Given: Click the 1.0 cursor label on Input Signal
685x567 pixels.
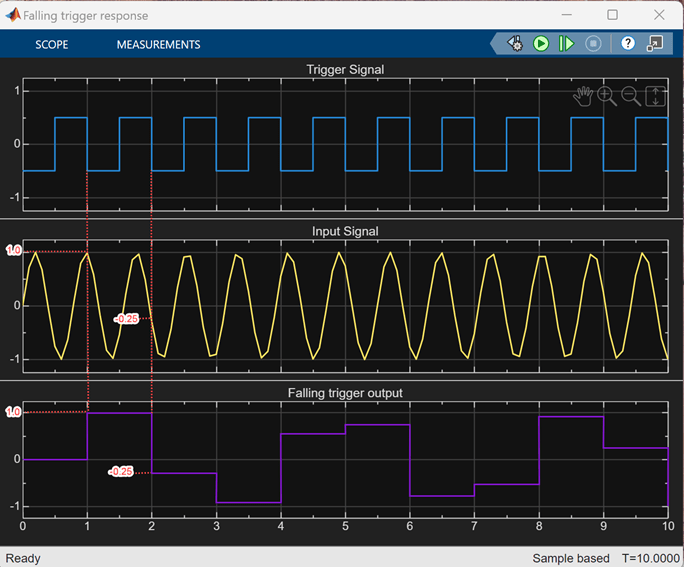Looking at the screenshot, I should (x=13, y=251).
